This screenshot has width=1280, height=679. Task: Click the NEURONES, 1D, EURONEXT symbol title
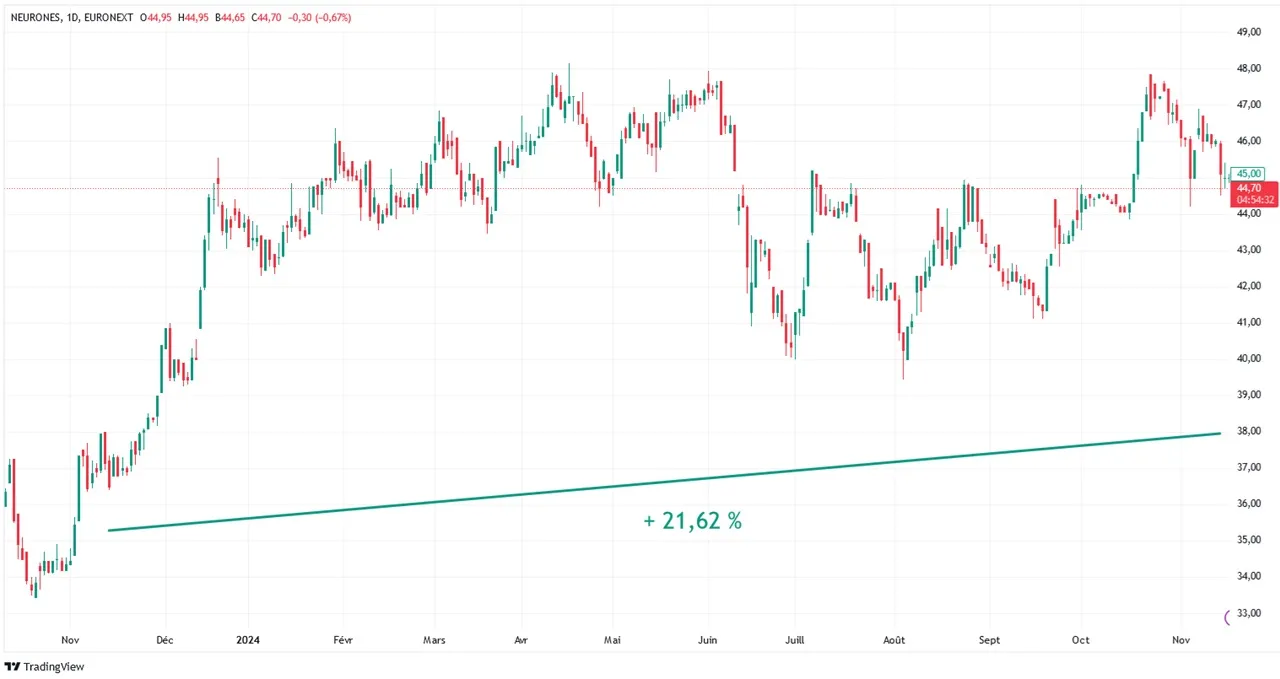pos(68,18)
